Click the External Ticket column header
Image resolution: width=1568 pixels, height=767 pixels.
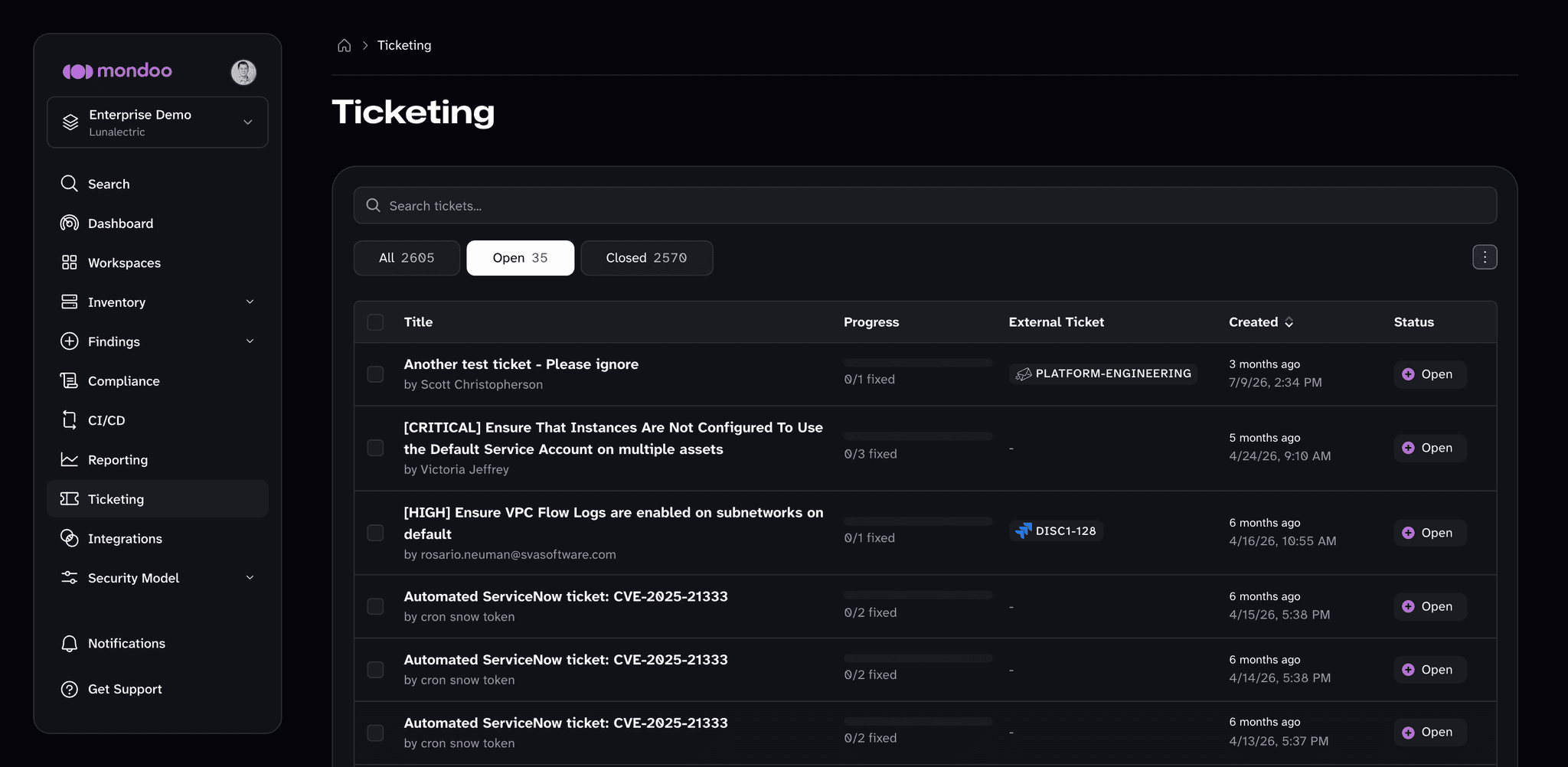pyautogui.click(x=1056, y=322)
